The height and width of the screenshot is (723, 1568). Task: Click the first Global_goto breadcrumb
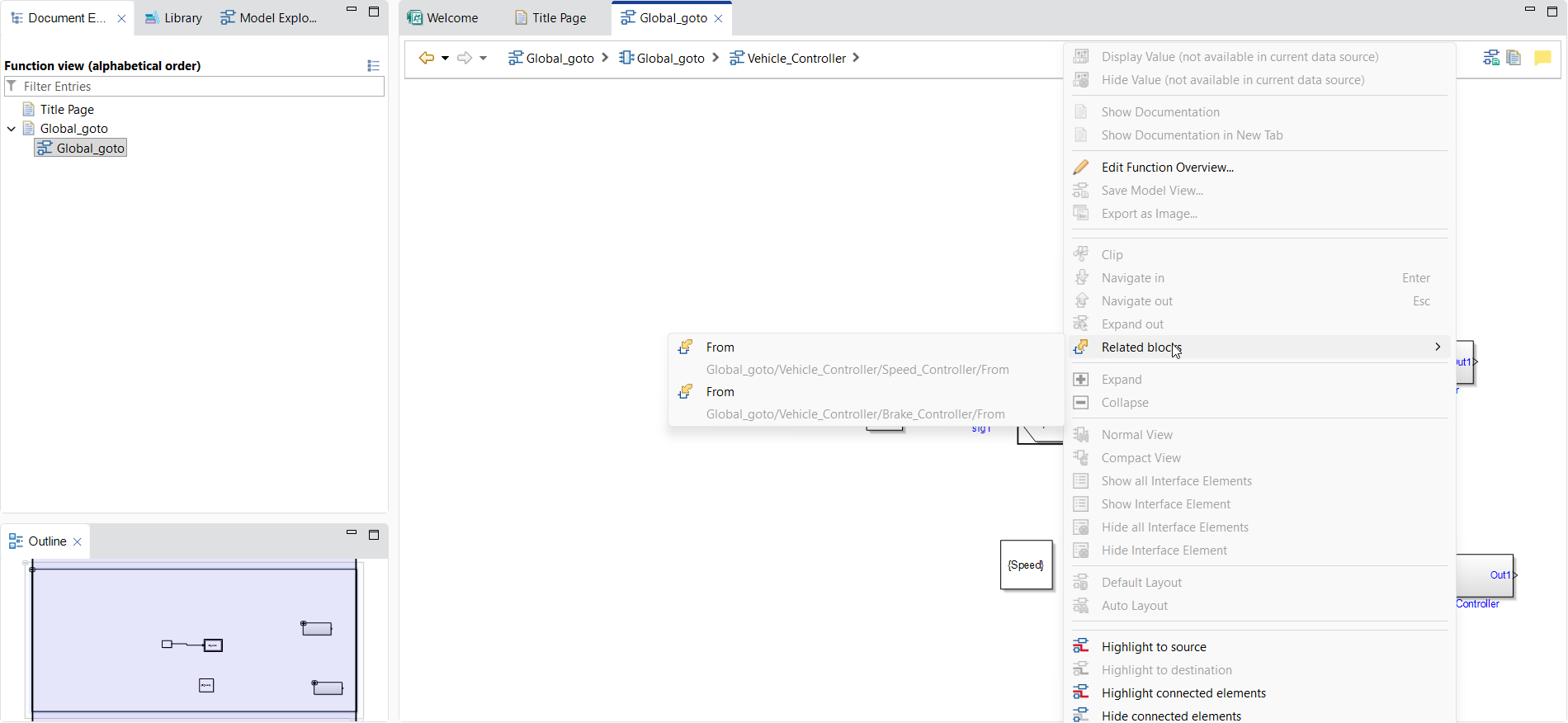(x=550, y=58)
